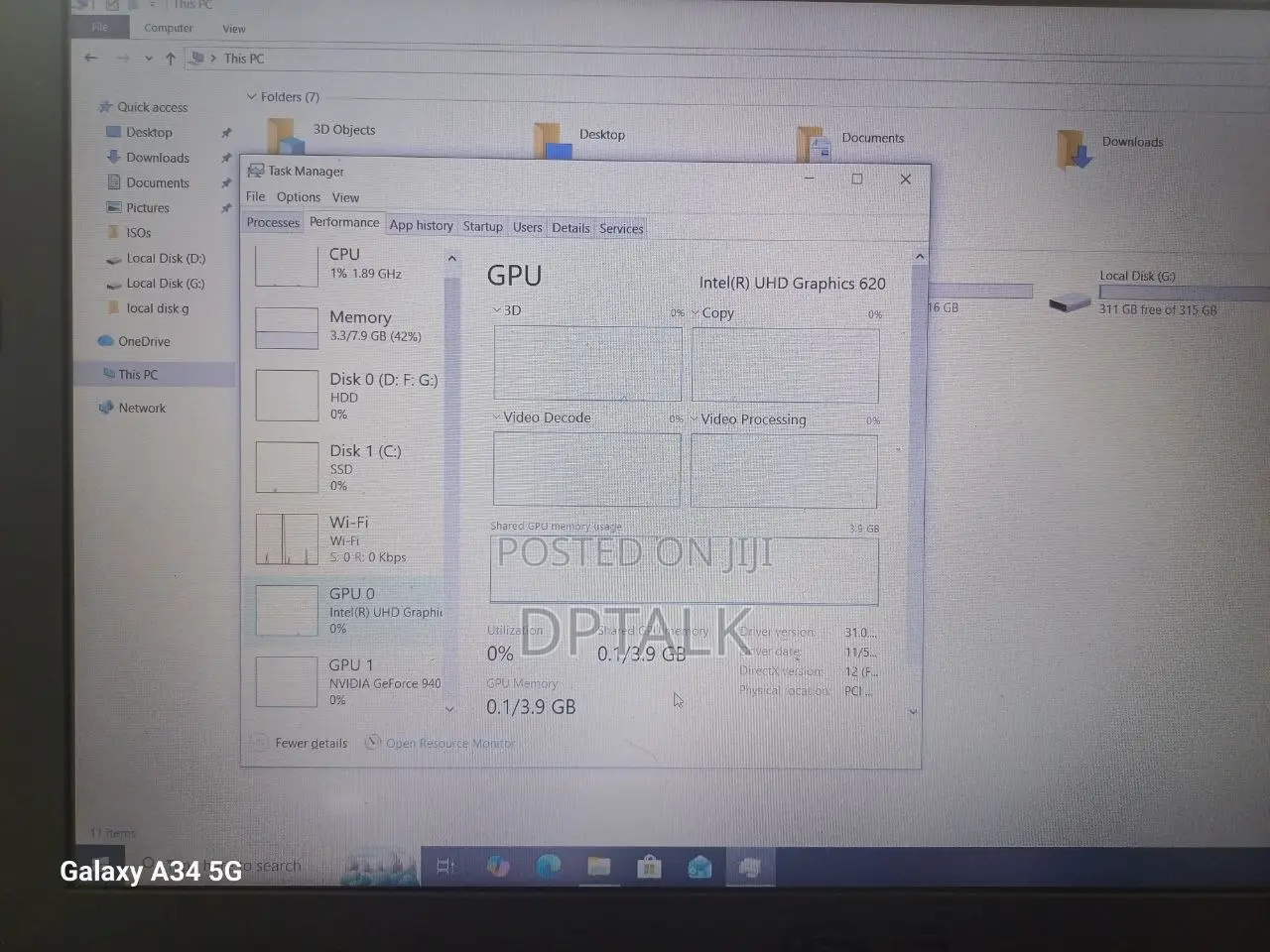
Task: Switch to the Users tab
Action: point(527,227)
